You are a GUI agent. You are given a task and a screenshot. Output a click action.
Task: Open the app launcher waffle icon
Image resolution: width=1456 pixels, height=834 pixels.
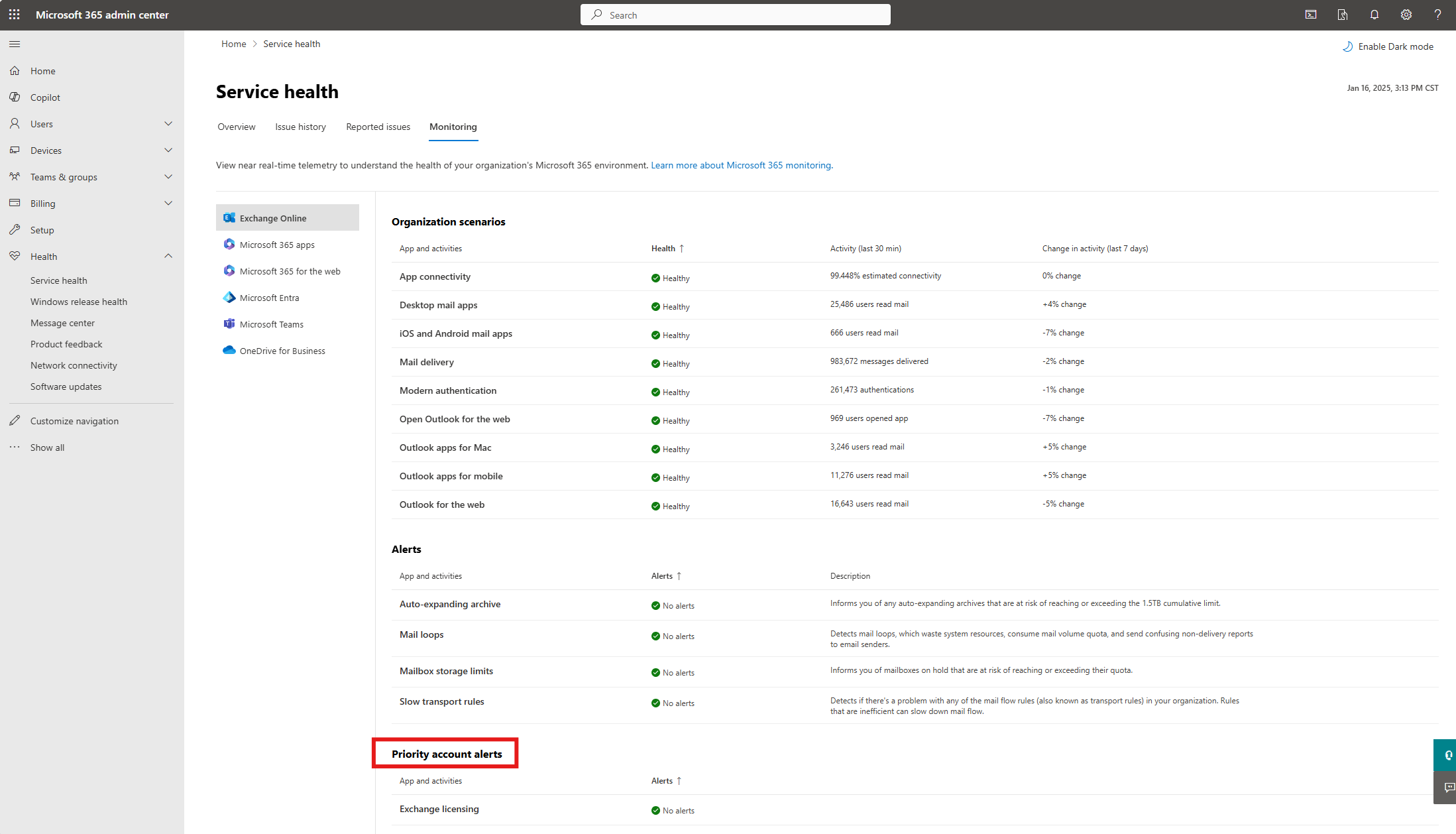coord(15,15)
